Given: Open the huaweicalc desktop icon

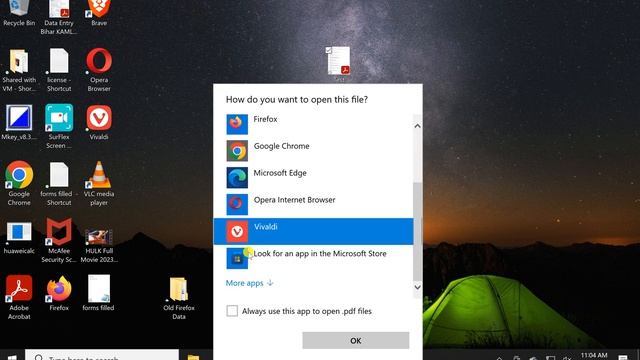Looking at the screenshot, I should (19, 238).
